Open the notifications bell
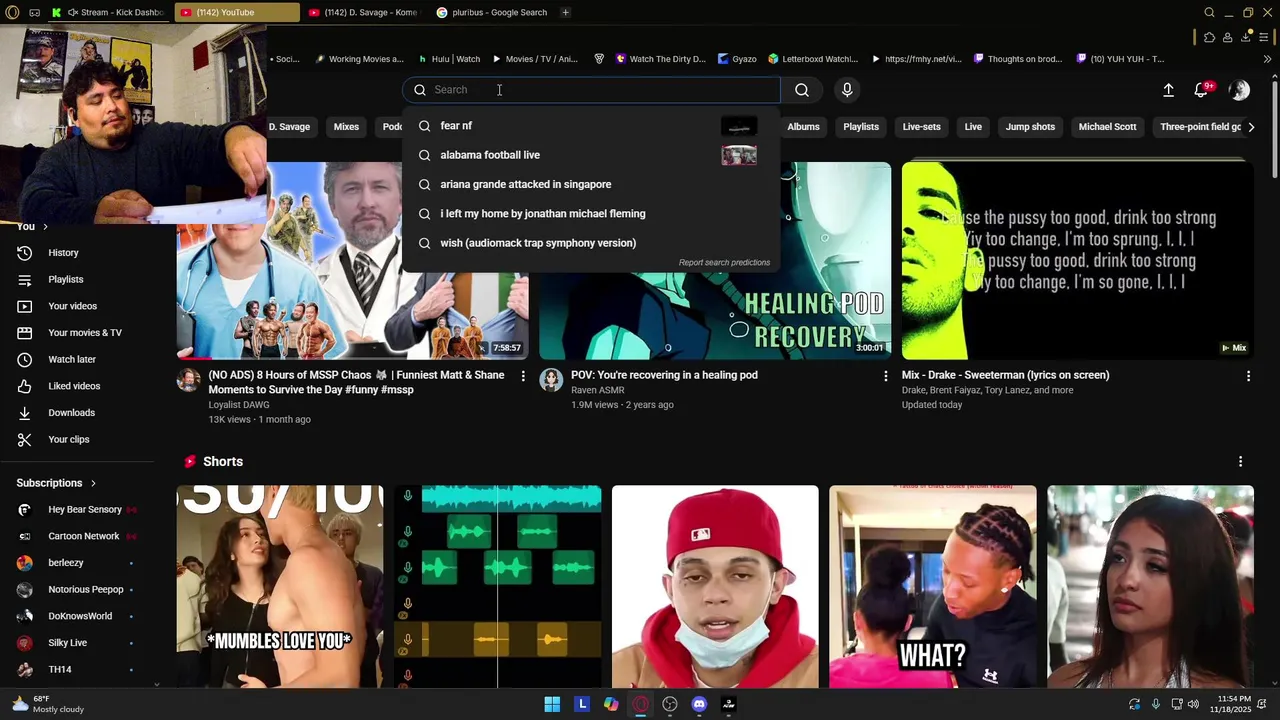1280x720 pixels. click(x=1202, y=90)
